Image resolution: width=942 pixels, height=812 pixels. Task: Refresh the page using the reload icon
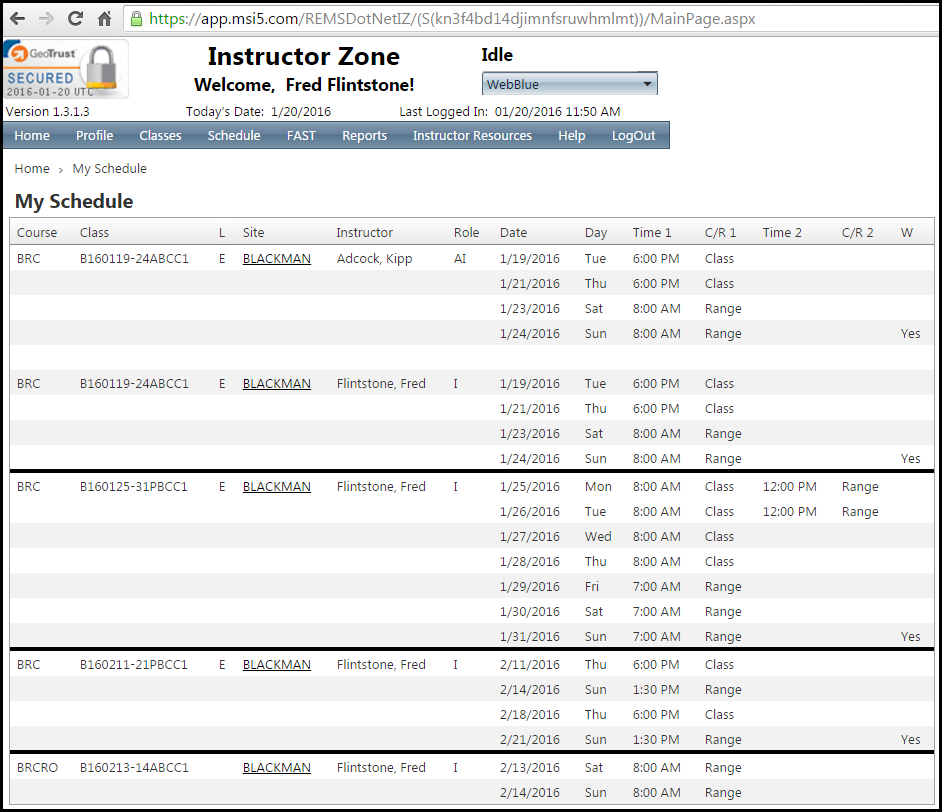(74, 18)
